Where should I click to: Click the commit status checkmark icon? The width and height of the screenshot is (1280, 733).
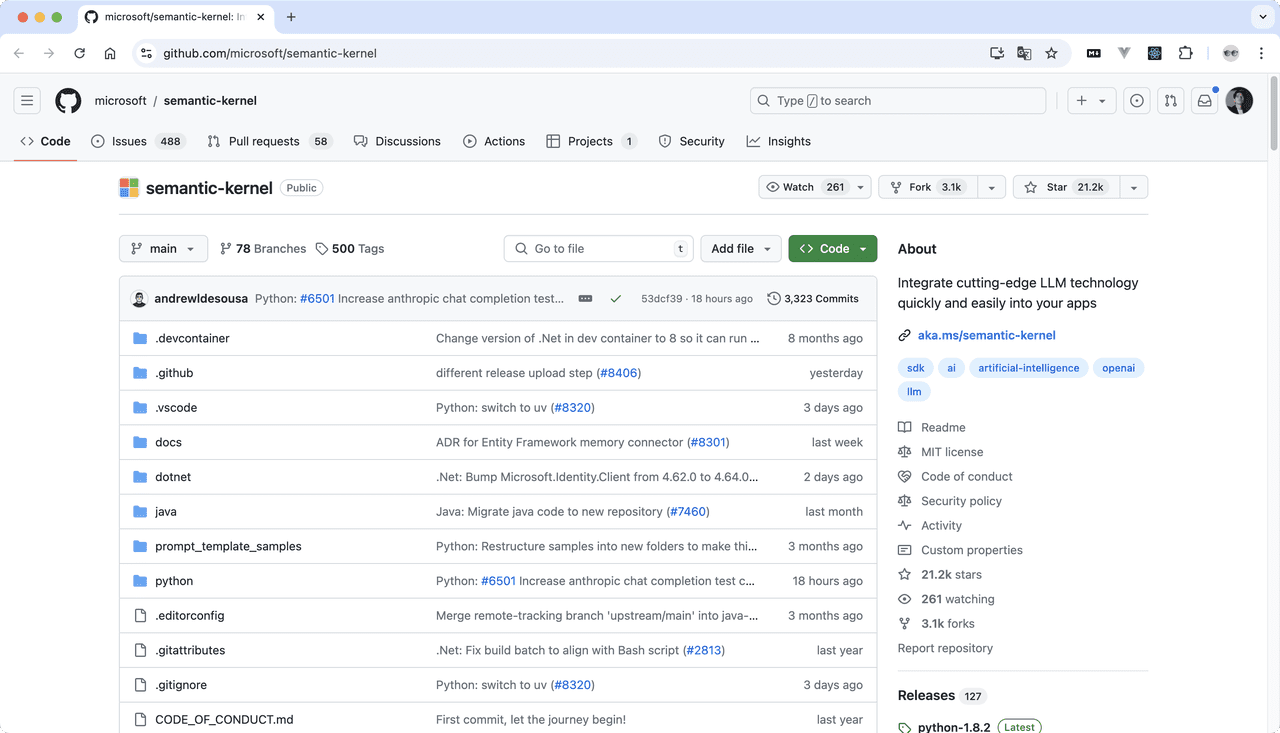[616, 299]
